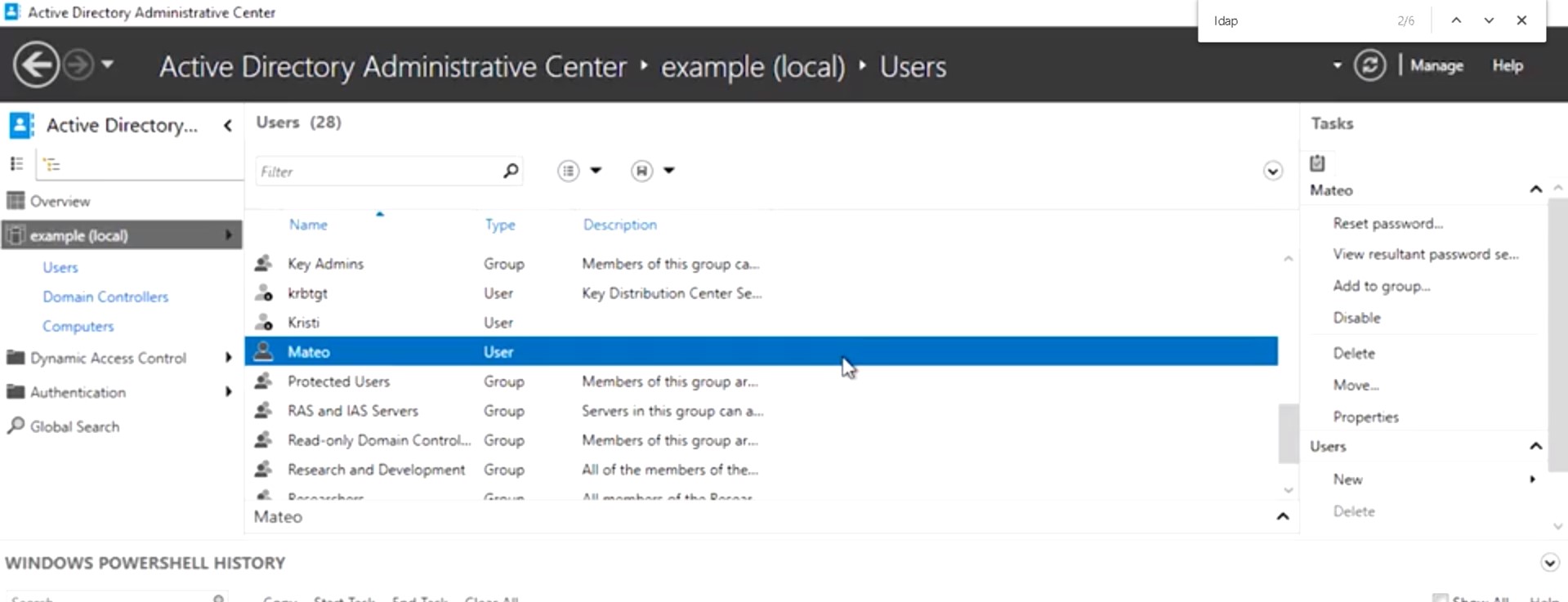
Task: Open dropdown arrow next to list options icon
Action: click(596, 171)
